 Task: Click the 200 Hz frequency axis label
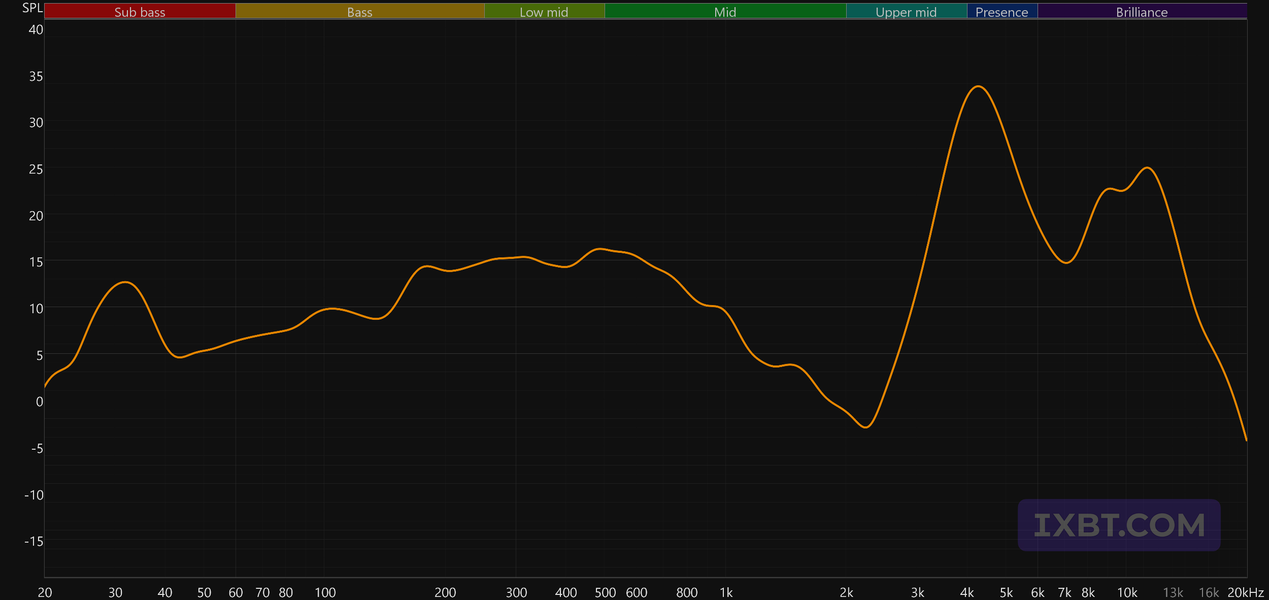[x=445, y=592]
